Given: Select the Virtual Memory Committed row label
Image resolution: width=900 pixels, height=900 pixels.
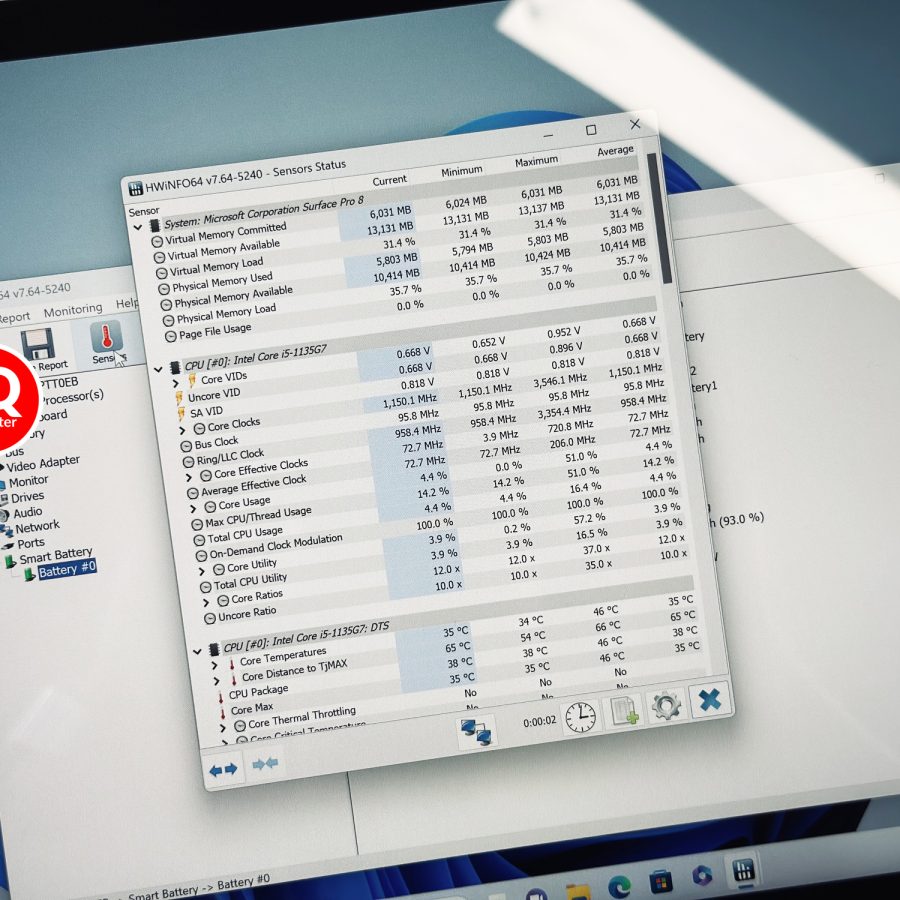Looking at the screenshot, I should point(226,233).
